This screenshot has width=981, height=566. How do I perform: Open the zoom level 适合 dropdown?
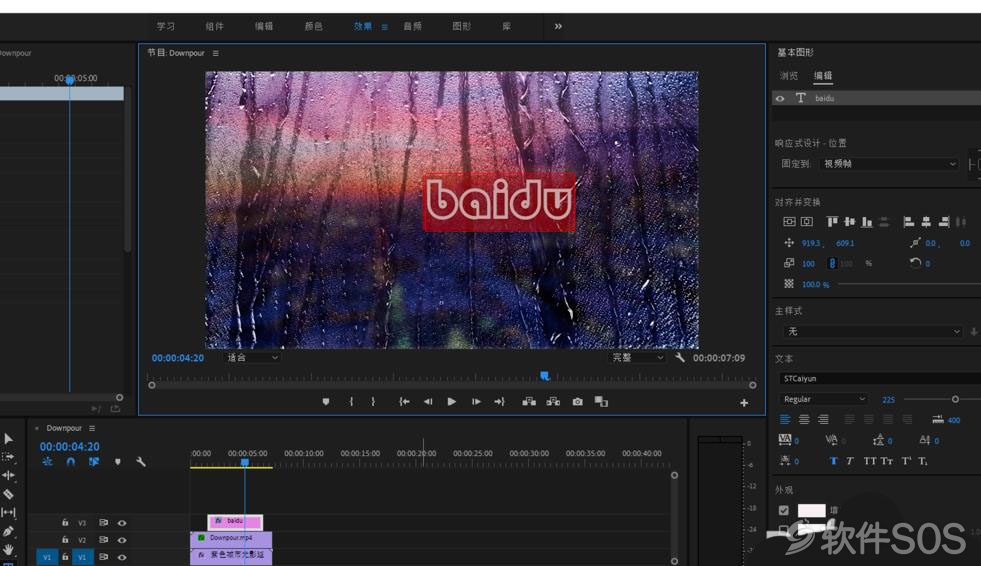[x=252, y=358]
